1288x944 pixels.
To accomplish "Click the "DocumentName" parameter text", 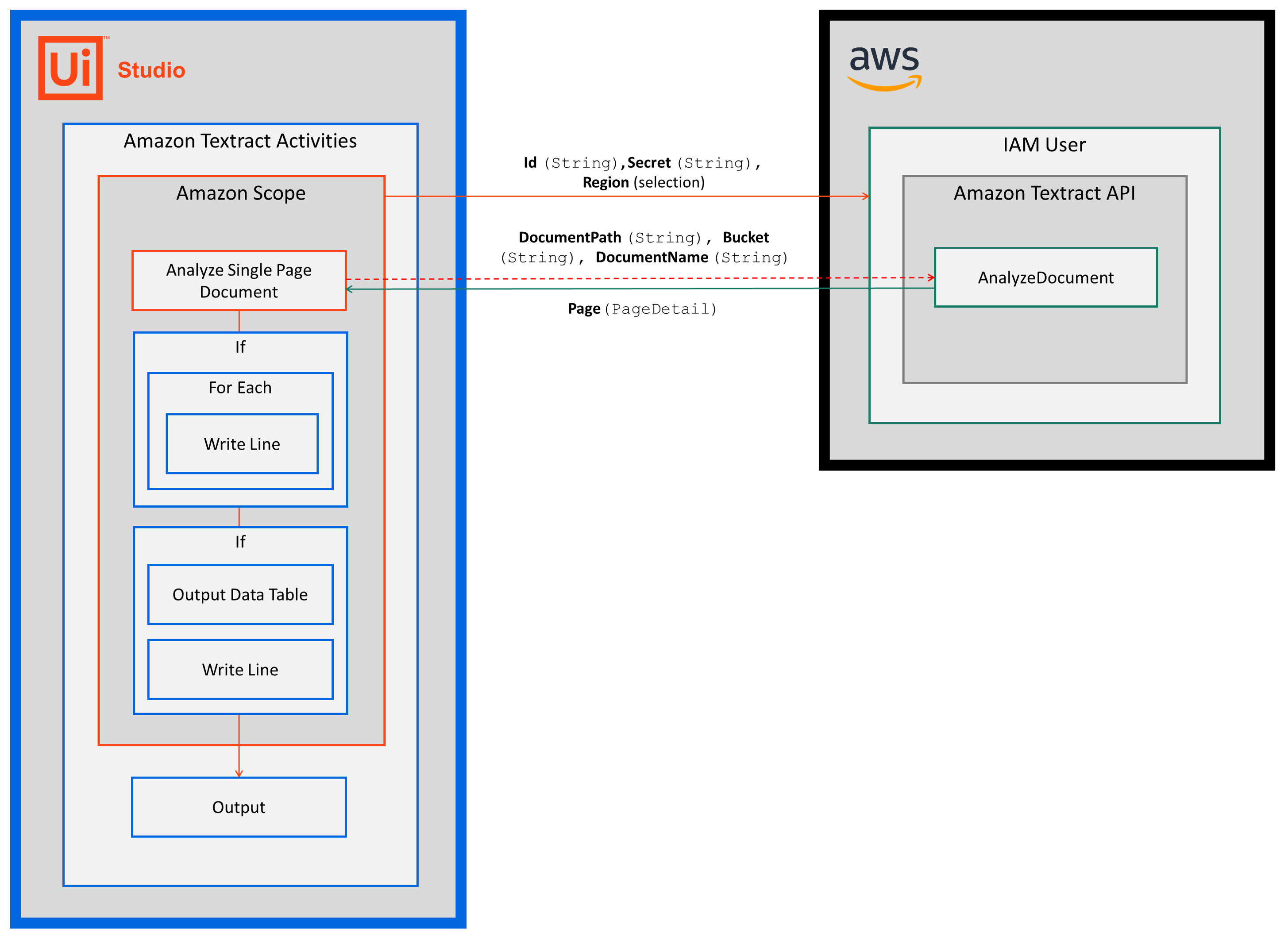I will 652,257.
